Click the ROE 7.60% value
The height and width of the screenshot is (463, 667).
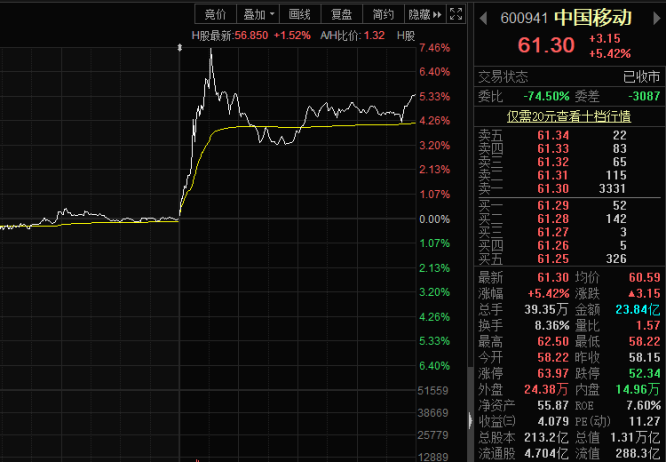644,406
